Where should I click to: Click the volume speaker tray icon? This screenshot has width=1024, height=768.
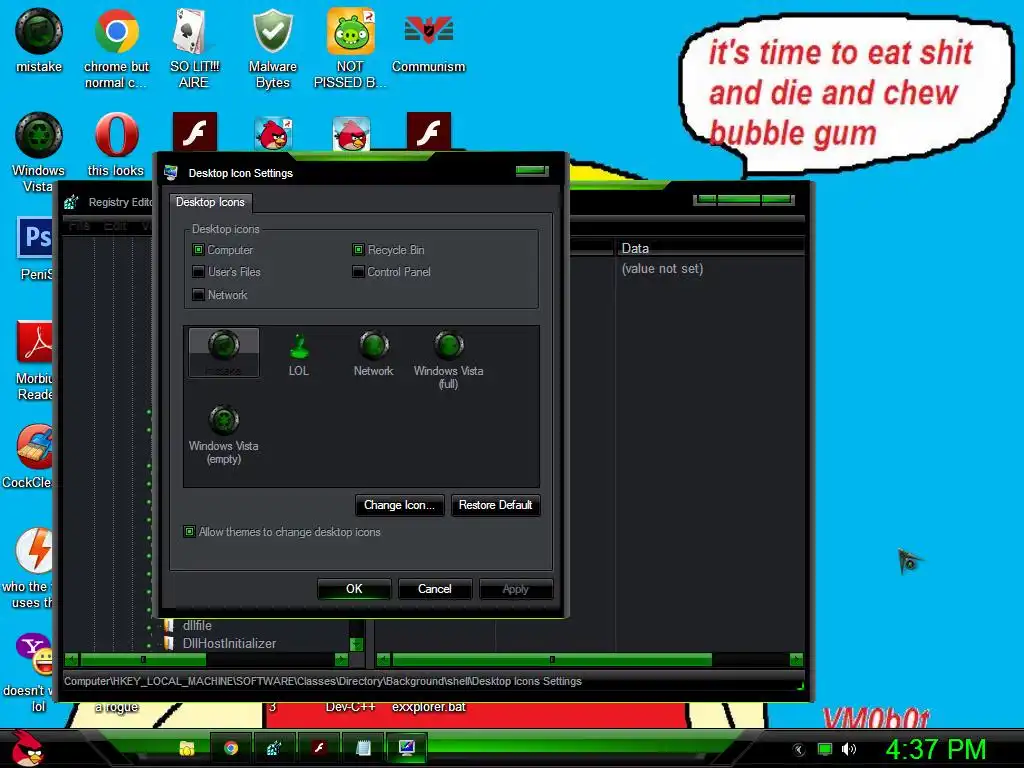click(848, 749)
